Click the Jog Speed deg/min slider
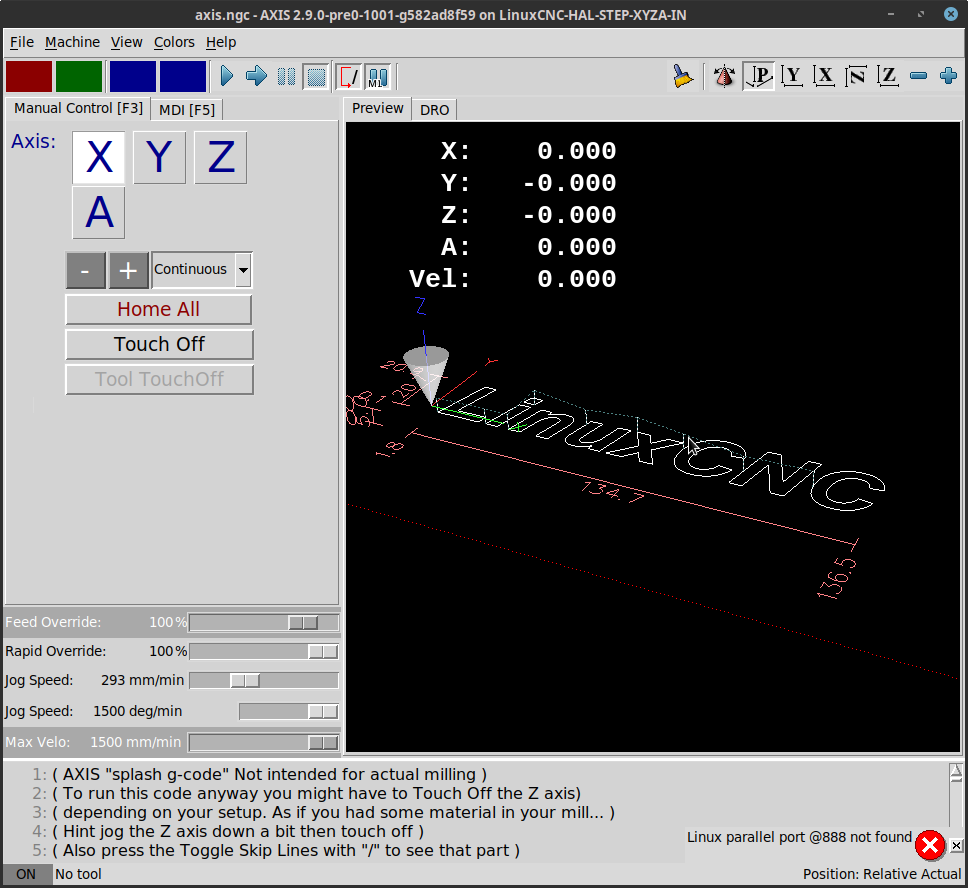The width and height of the screenshot is (968, 888). 289,711
